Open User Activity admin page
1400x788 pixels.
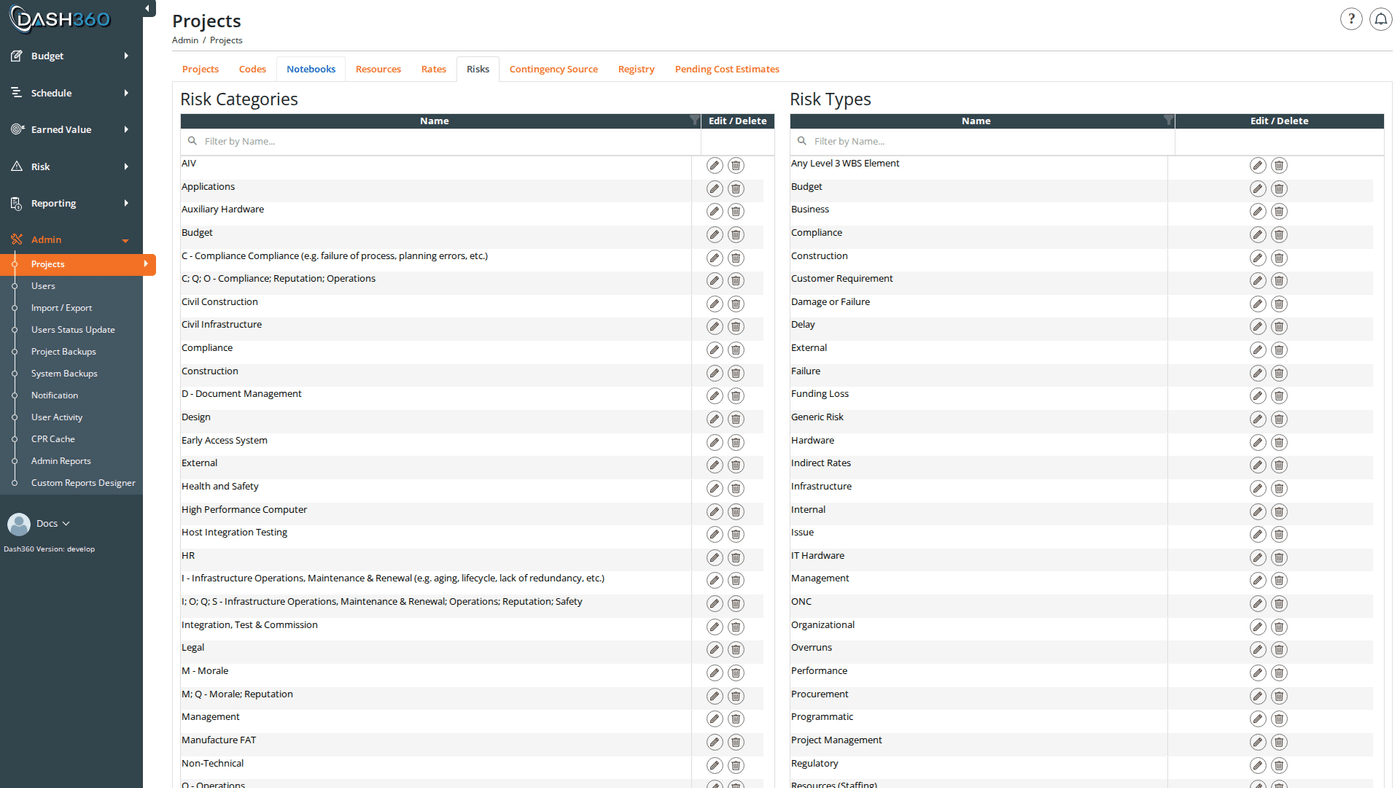tap(57, 417)
